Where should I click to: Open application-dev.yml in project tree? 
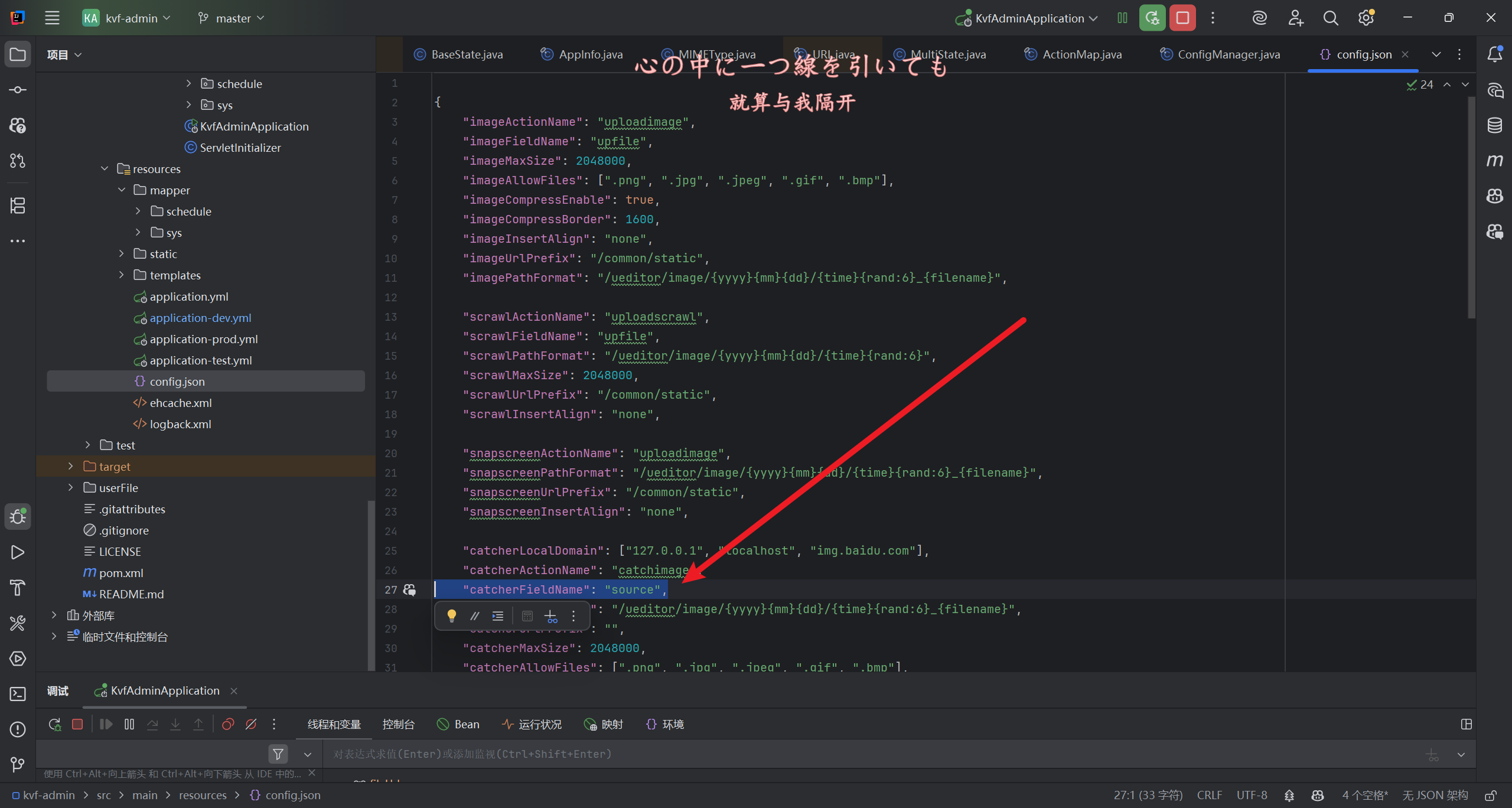coord(200,318)
